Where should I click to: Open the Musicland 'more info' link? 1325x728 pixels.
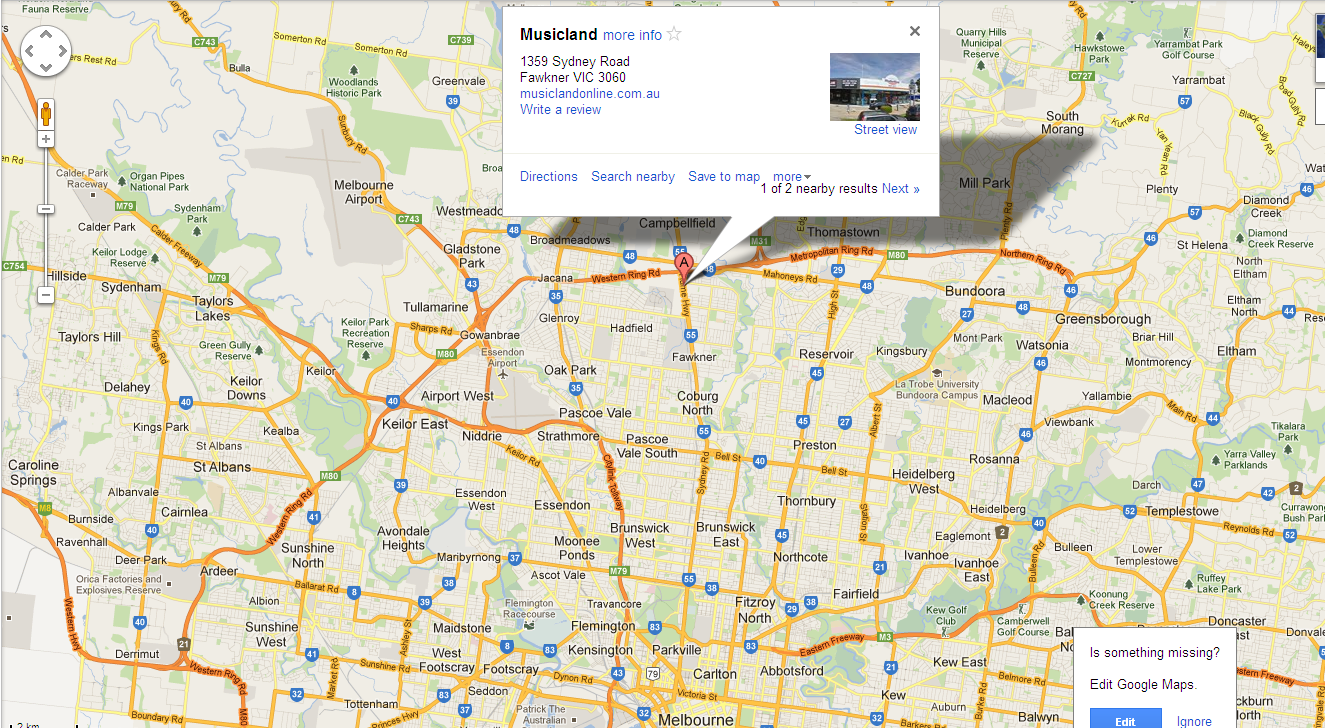click(x=632, y=35)
